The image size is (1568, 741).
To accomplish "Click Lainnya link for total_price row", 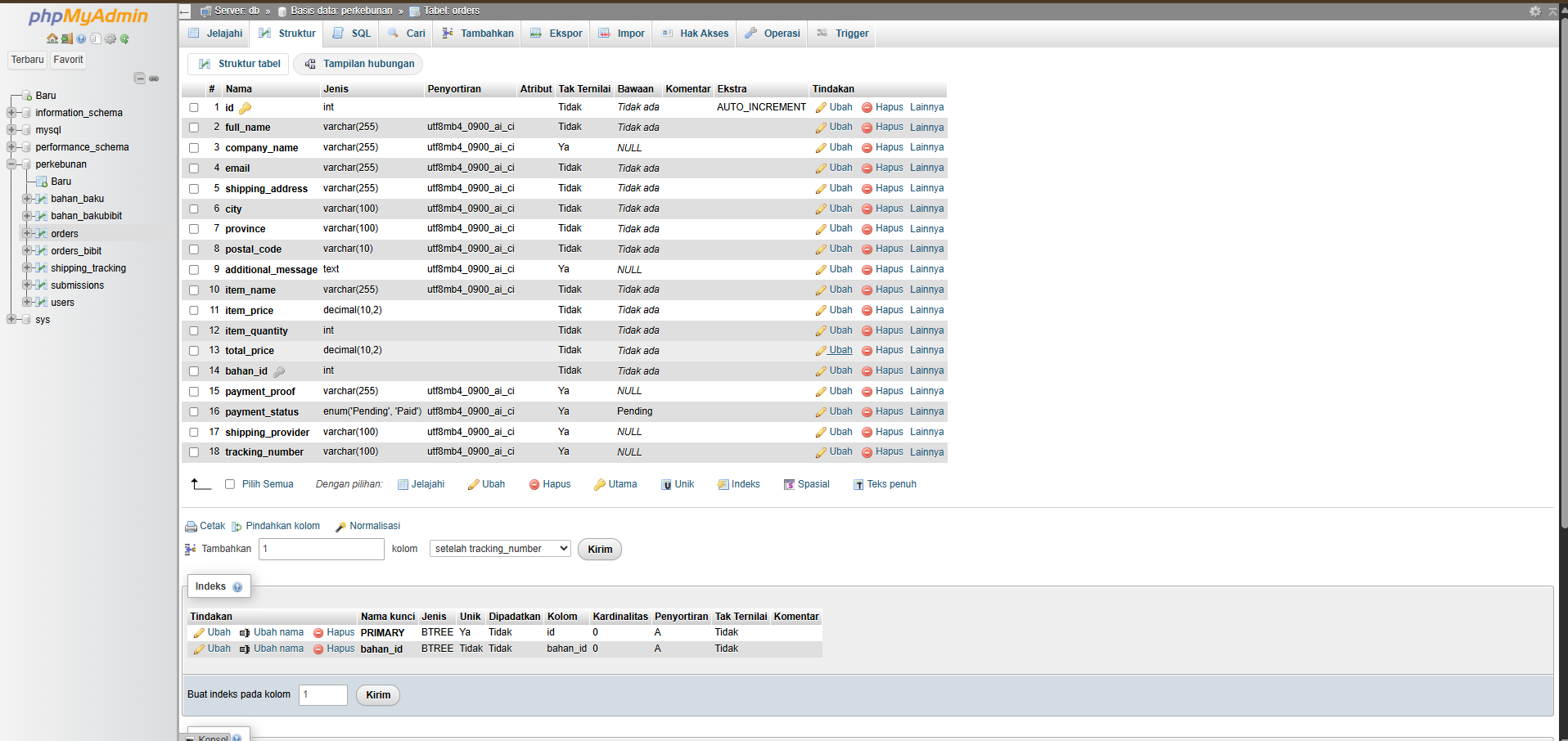I will click(x=926, y=351).
